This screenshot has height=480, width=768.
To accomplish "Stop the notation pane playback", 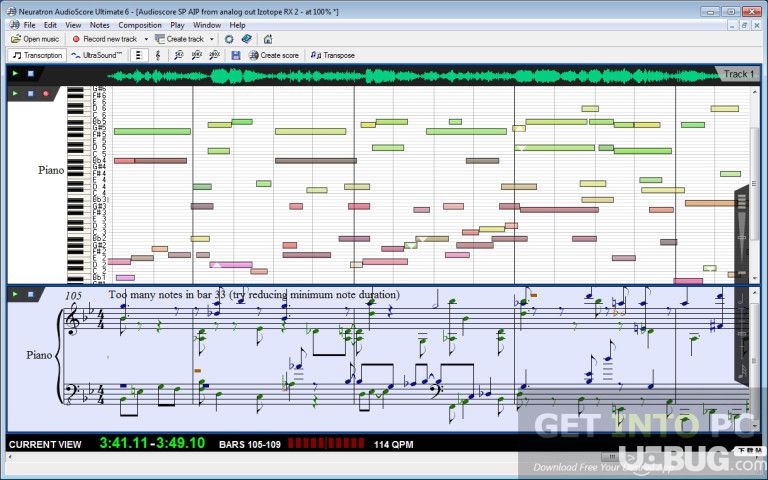I will click(30, 294).
